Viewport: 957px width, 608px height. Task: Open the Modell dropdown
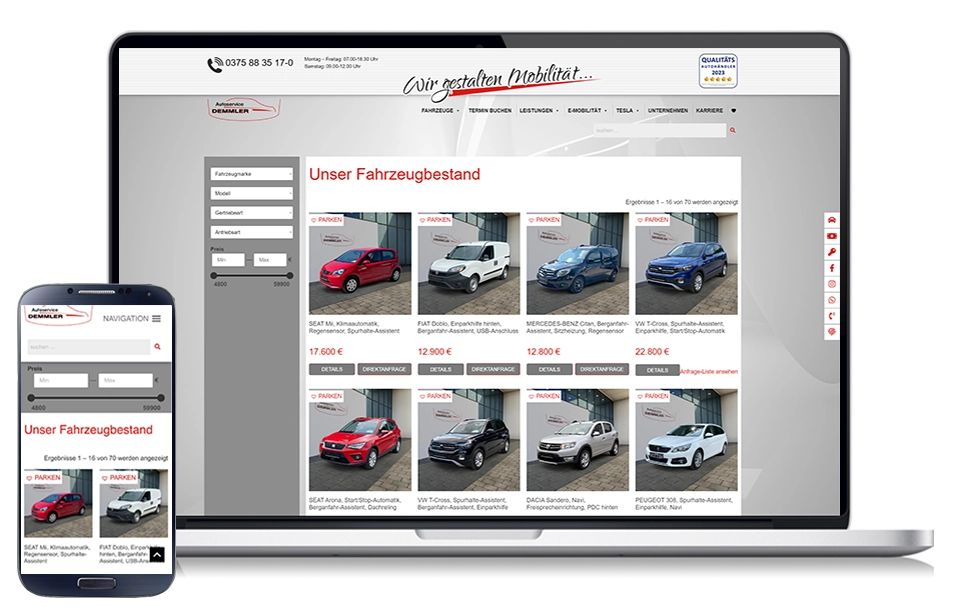pyautogui.click(x=251, y=194)
